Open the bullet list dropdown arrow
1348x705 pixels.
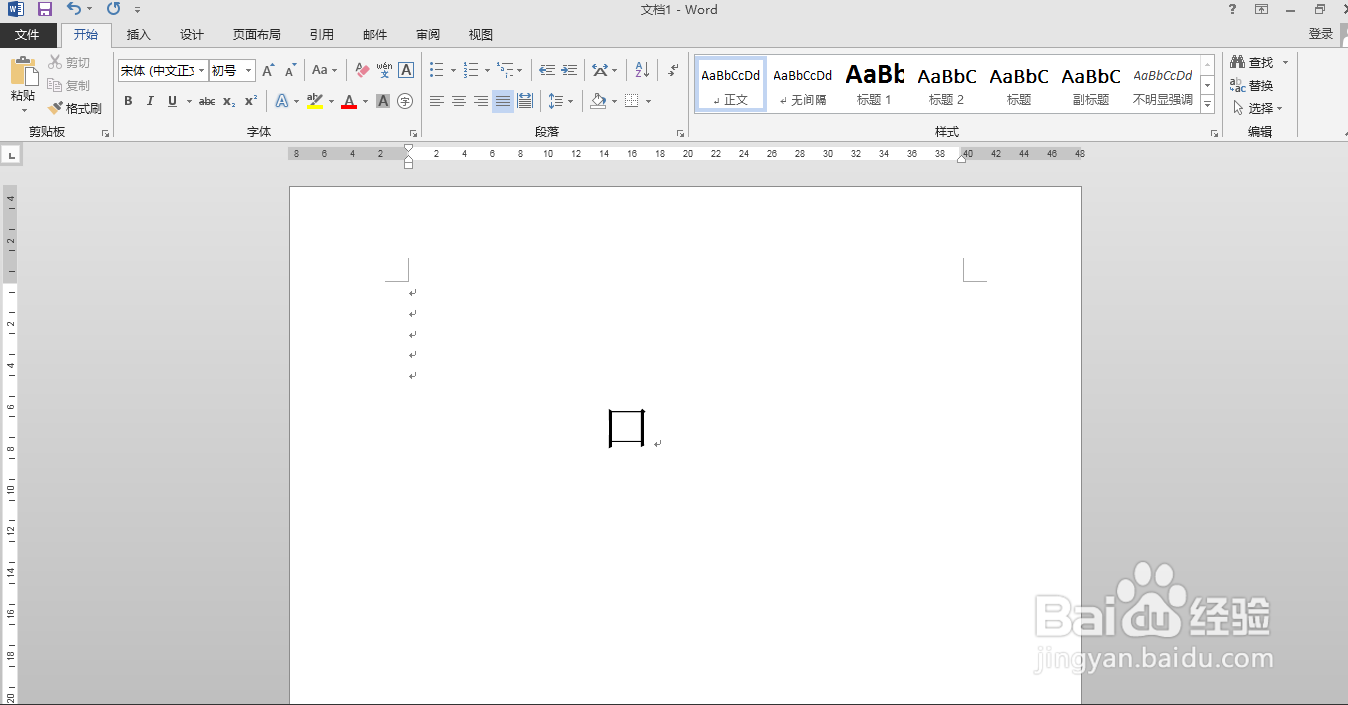(x=453, y=71)
